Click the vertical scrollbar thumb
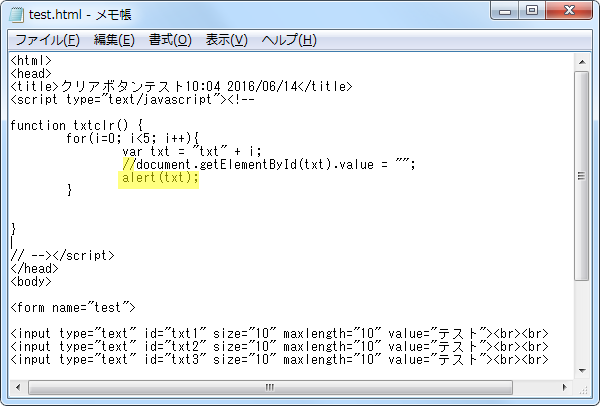600x406 pixels. [x=582, y=176]
